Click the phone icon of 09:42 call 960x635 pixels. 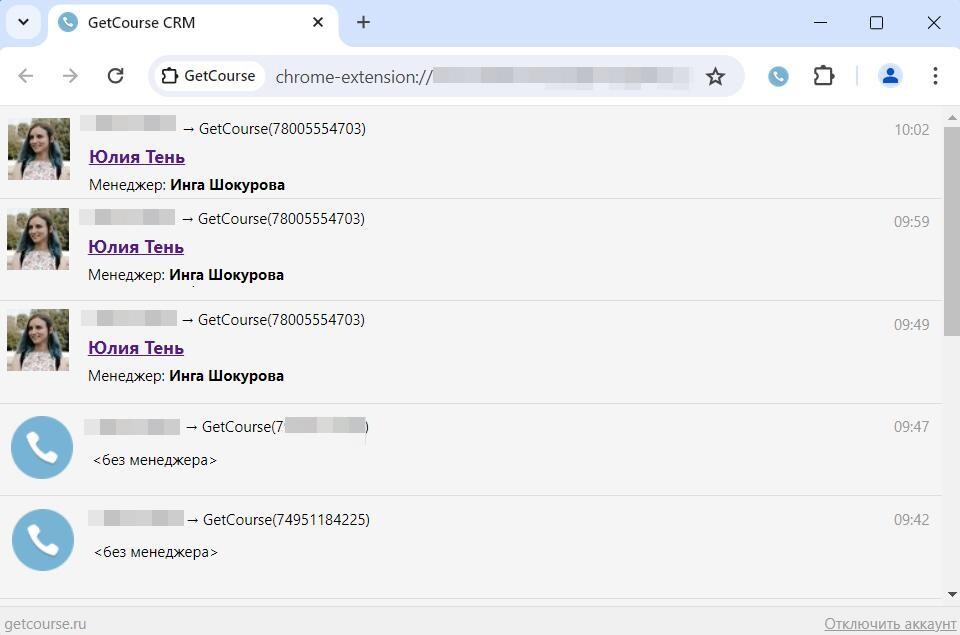(43, 540)
